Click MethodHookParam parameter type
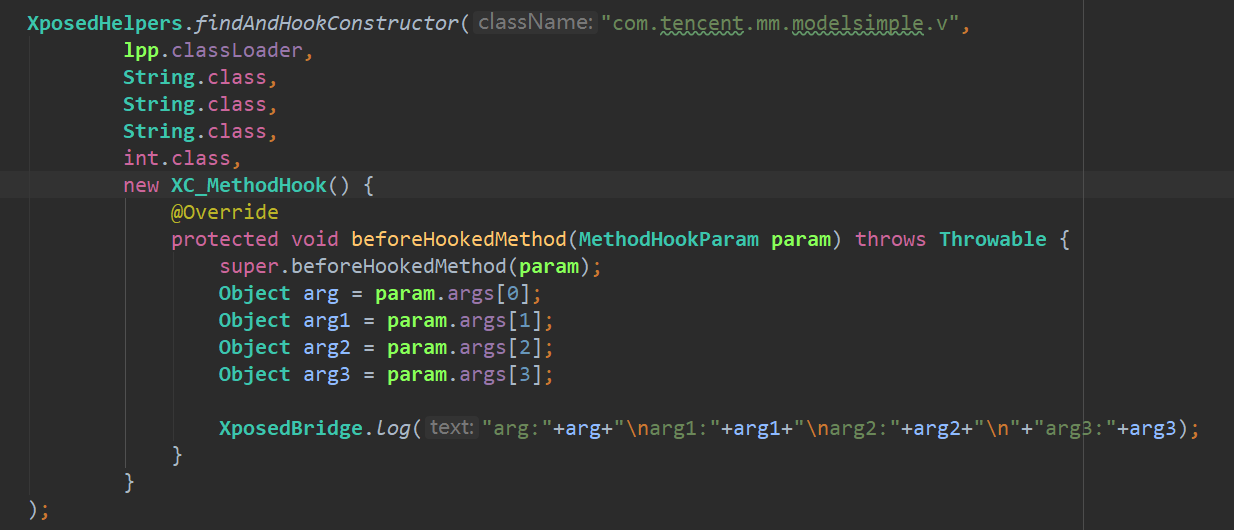 pos(669,239)
